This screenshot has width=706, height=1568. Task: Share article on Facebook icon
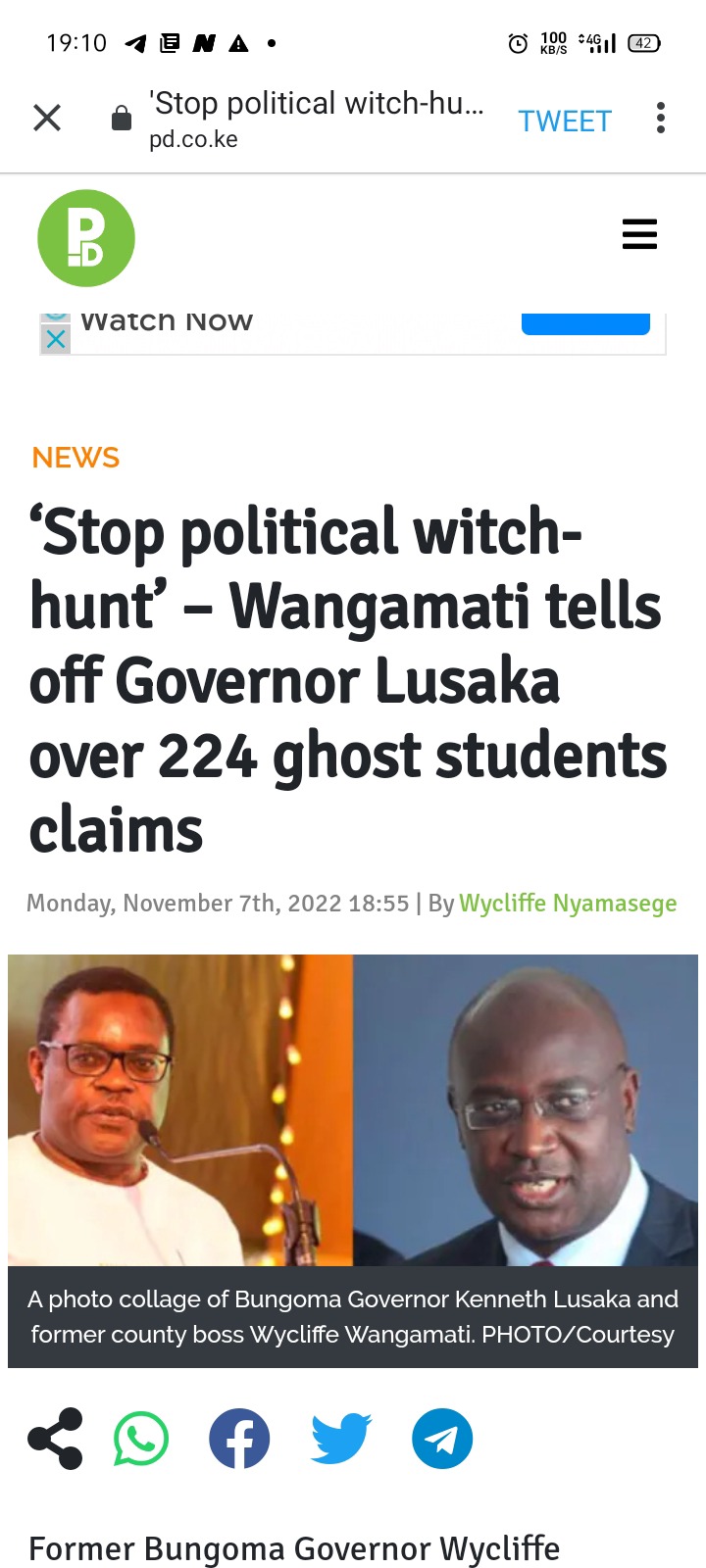[x=239, y=1439]
